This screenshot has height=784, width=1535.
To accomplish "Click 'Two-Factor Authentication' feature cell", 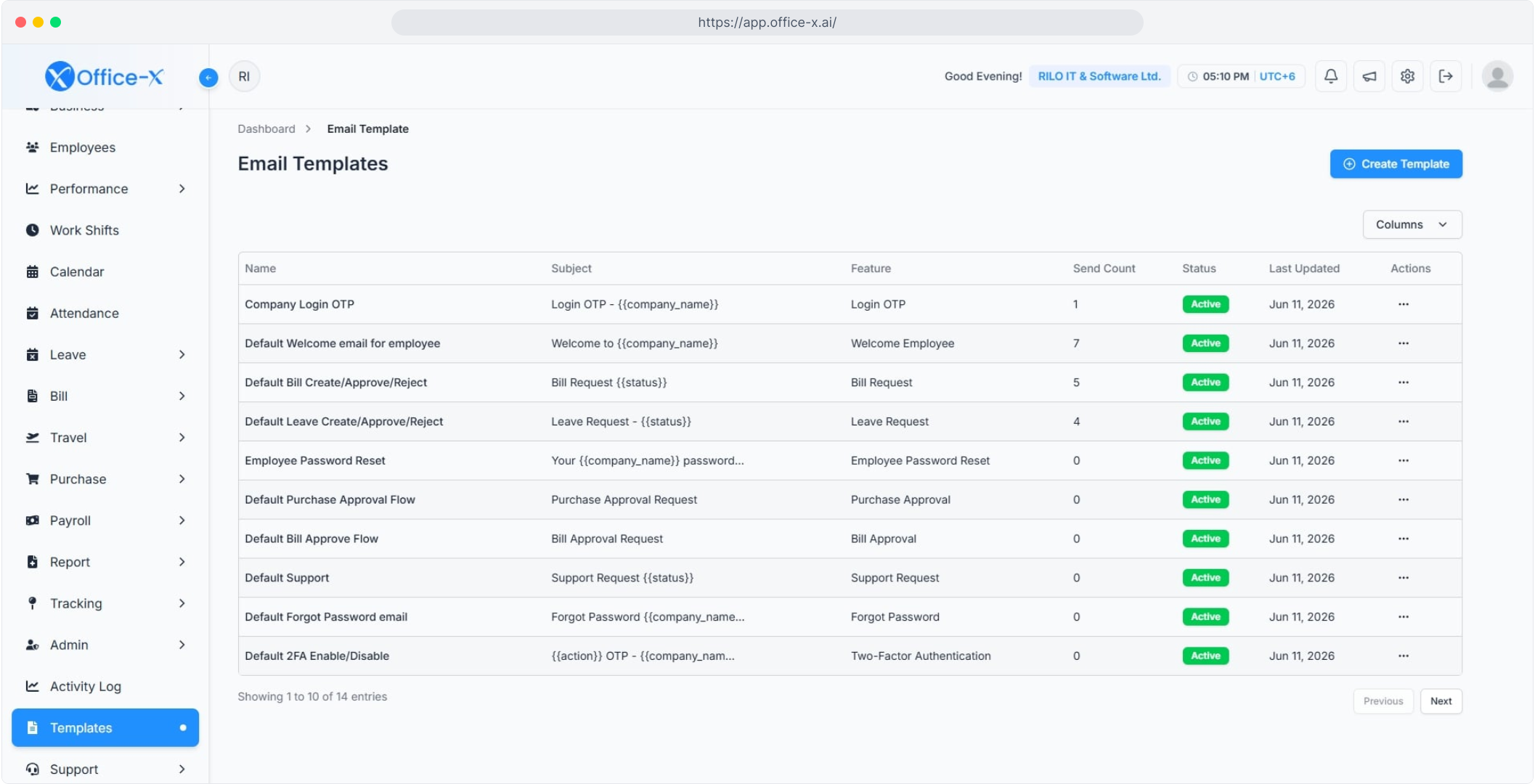I will coord(921,656).
